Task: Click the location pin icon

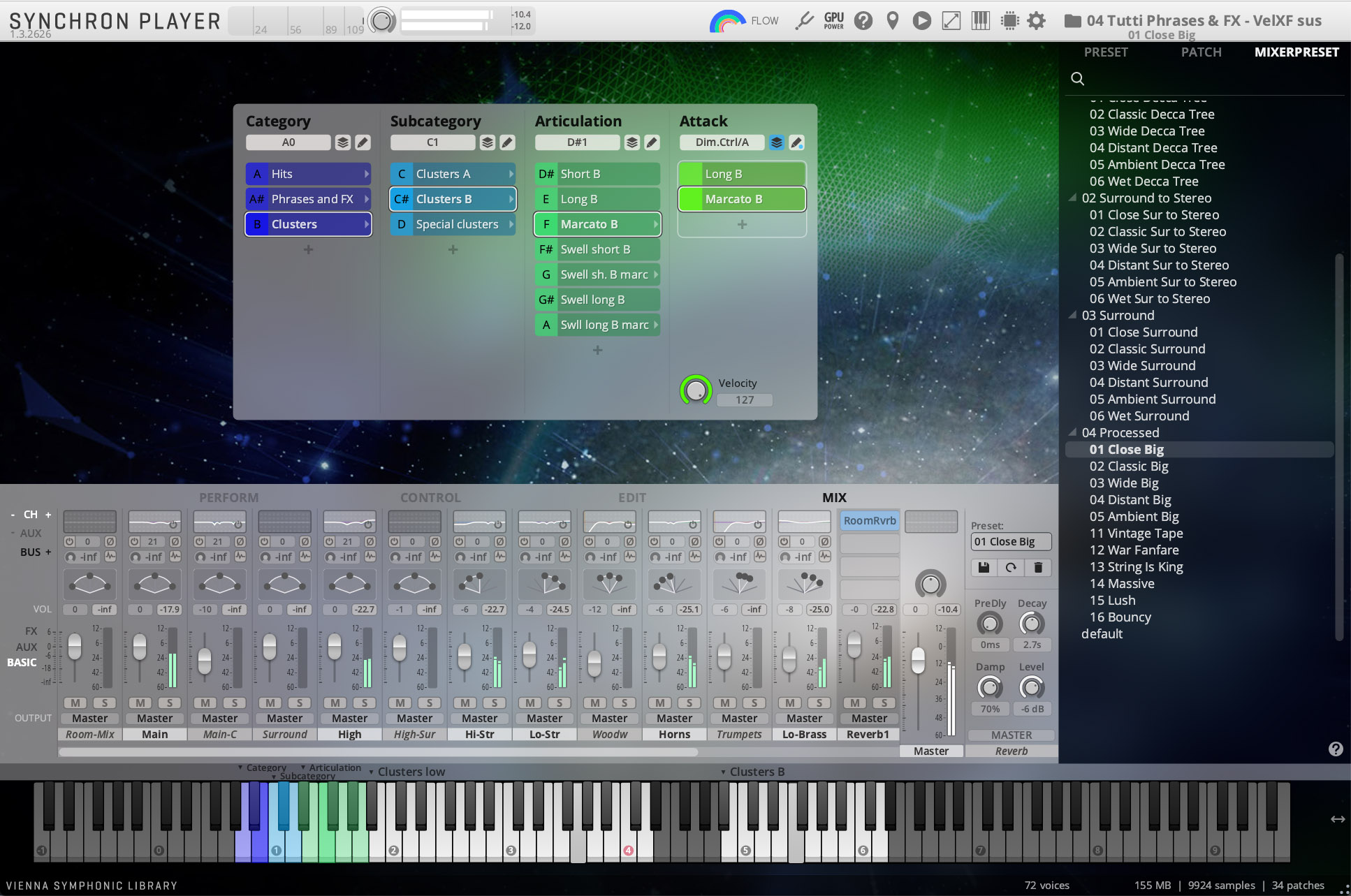Action: [892, 21]
